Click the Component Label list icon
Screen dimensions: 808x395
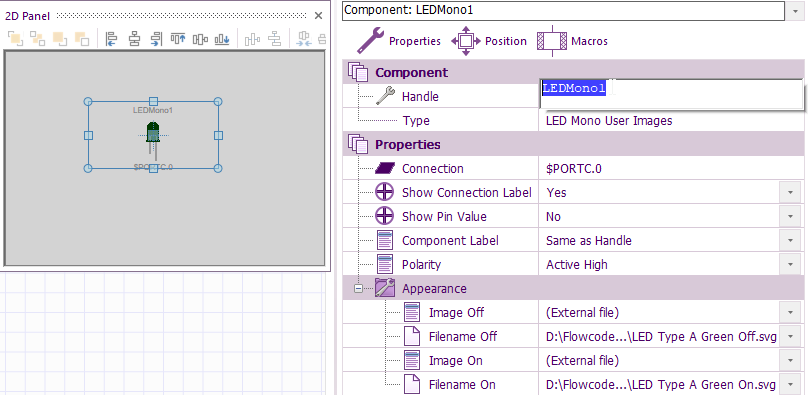tap(385, 241)
